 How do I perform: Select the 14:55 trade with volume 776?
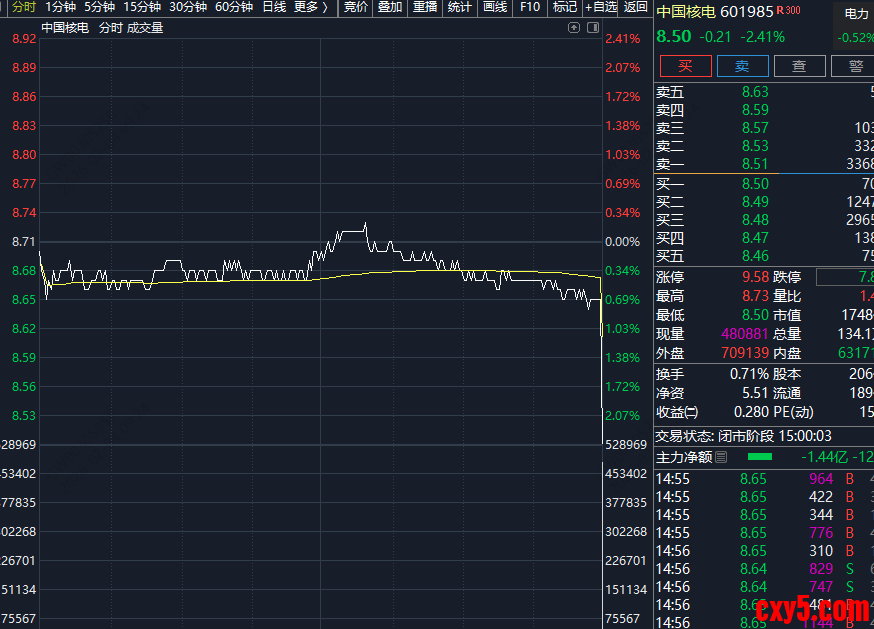click(x=764, y=533)
